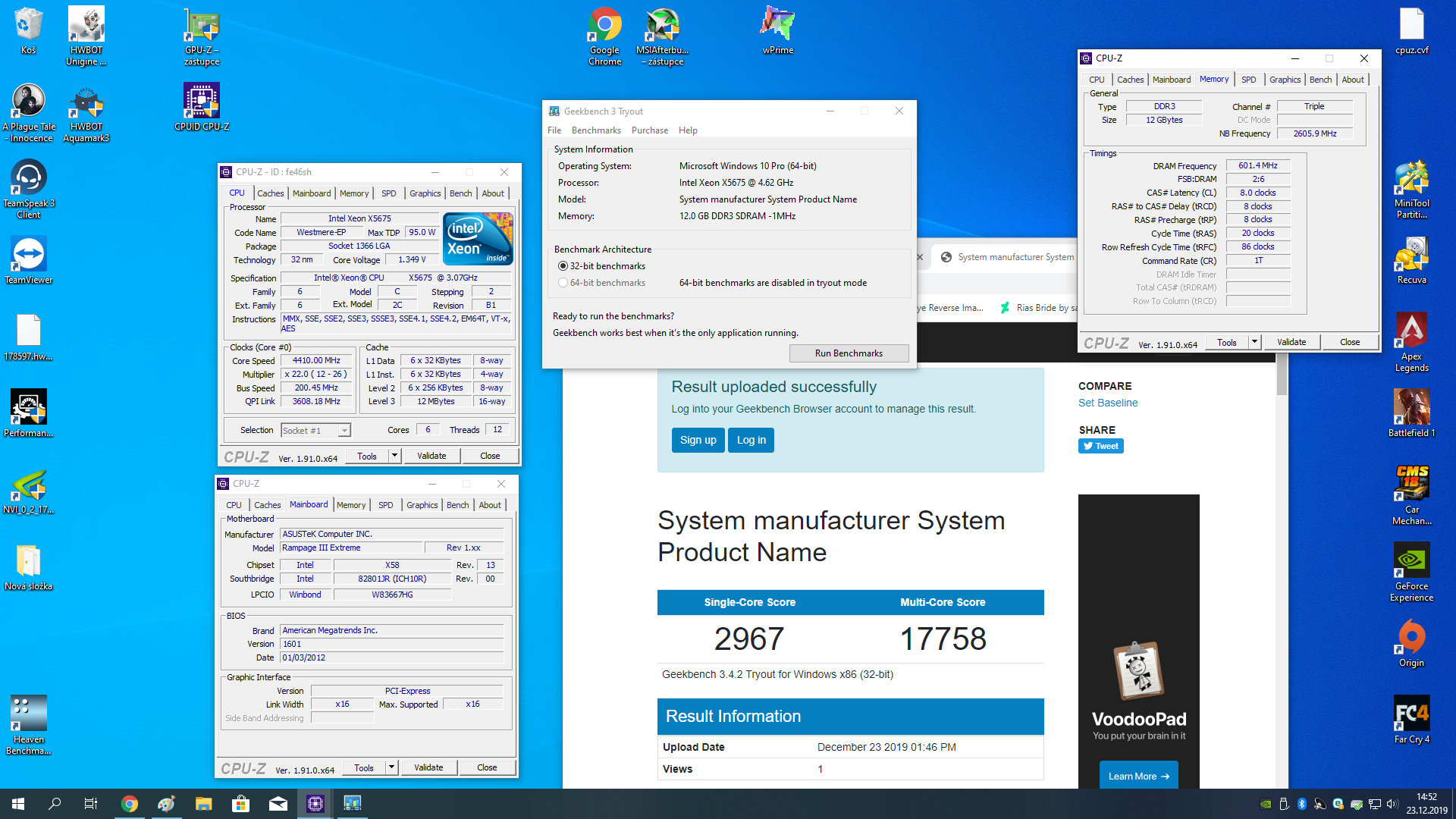Launch Origin desktop shortcut

tap(1411, 643)
